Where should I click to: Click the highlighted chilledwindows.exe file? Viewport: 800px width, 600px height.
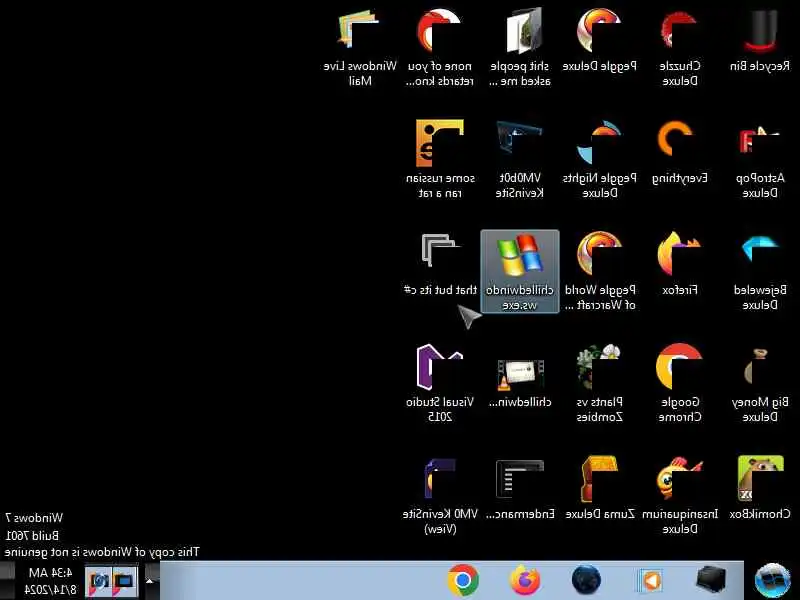click(520, 271)
